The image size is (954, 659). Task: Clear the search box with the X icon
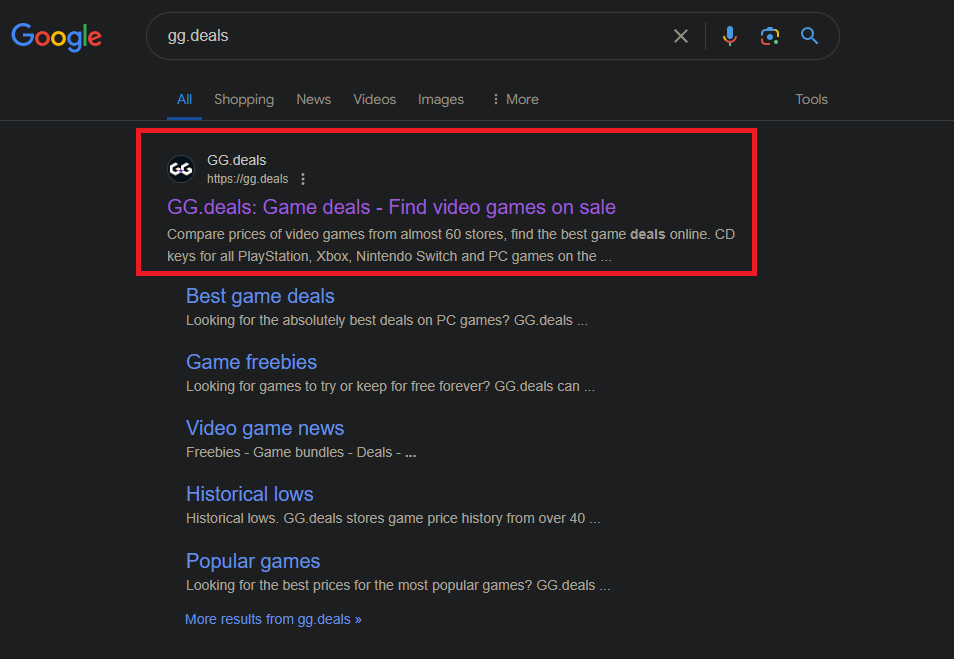point(681,36)
